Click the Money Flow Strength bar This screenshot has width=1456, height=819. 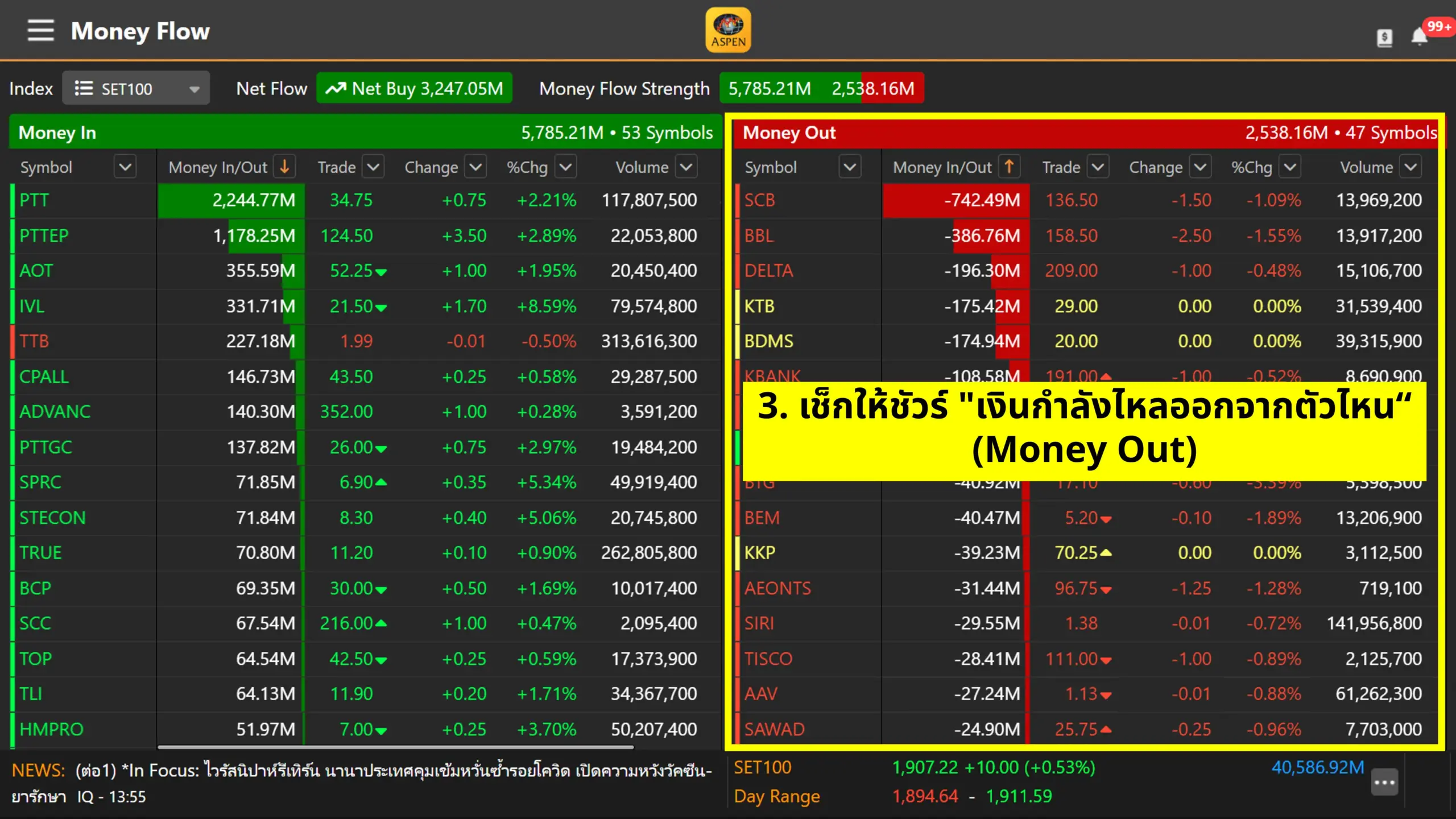pos(821,89)
